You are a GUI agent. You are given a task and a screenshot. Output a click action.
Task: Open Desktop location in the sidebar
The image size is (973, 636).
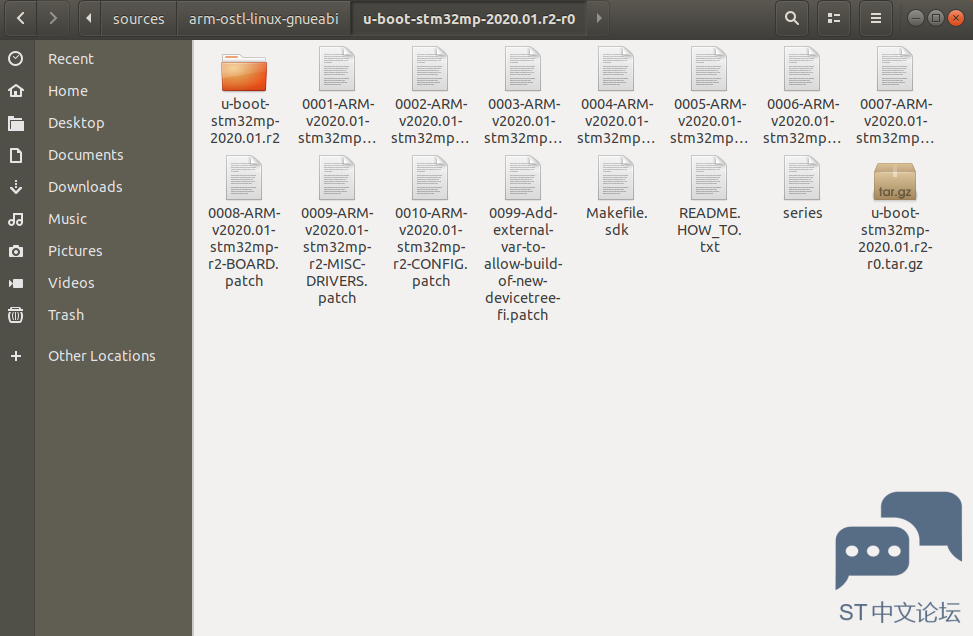[x=76, y=123]
